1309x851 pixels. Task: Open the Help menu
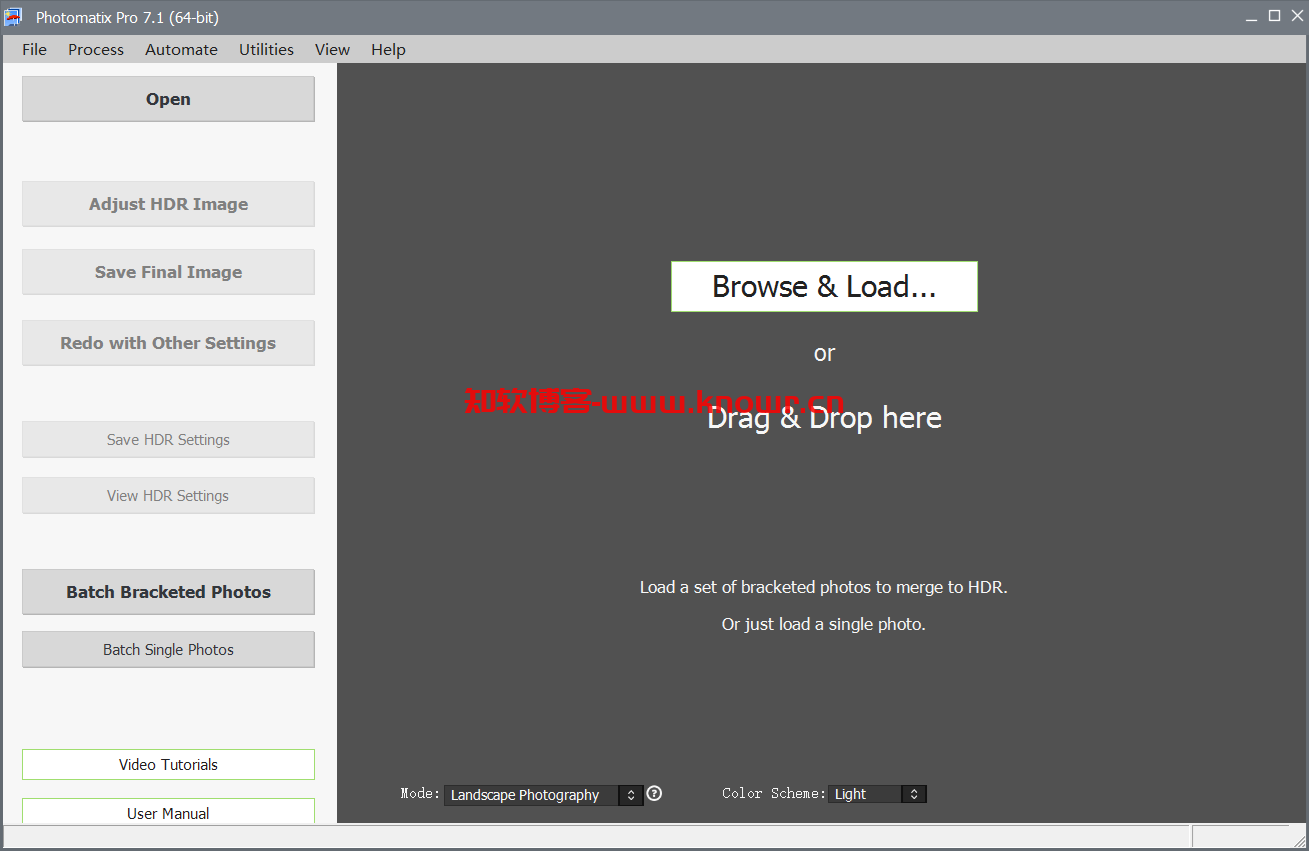click(388, 49)
